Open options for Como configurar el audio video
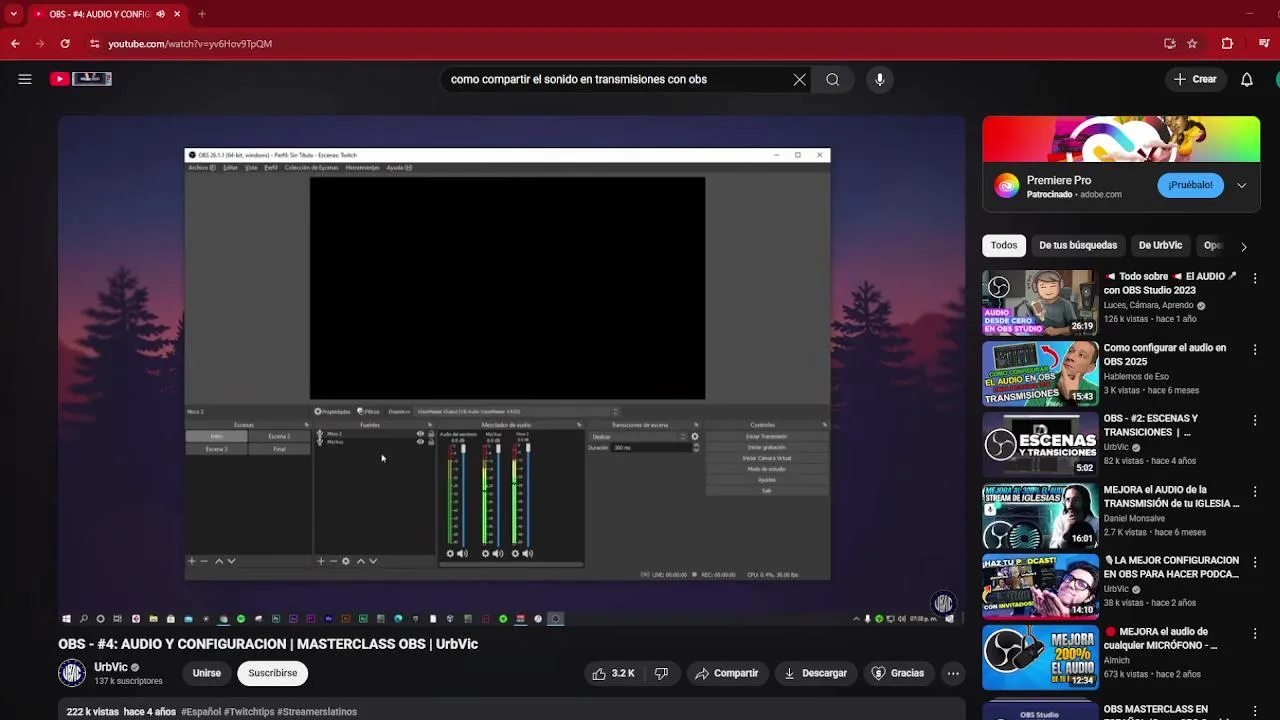1280x720 pixels. click(x=1255, y=350)
